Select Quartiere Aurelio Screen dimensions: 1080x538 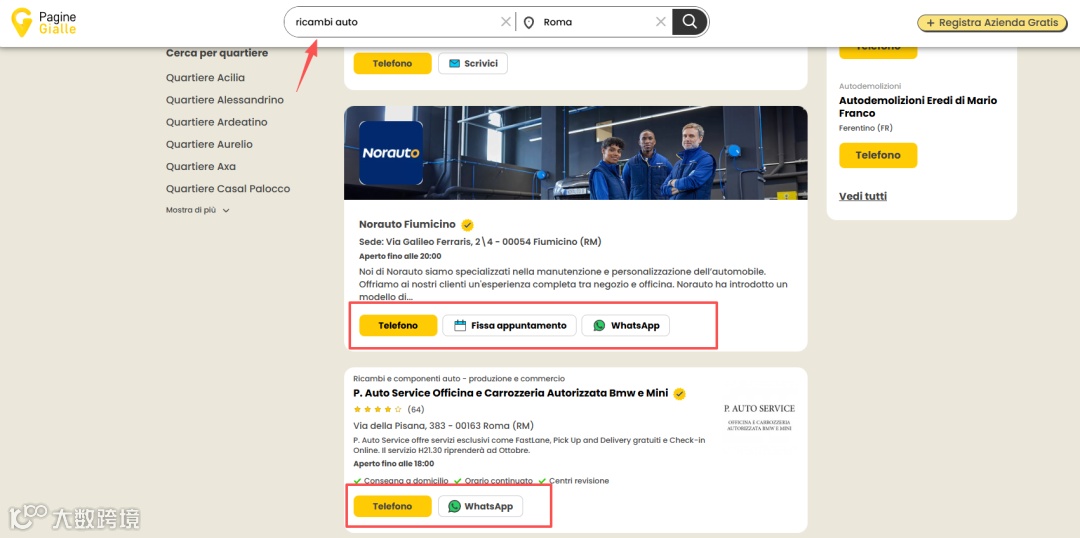coord(209,144)
